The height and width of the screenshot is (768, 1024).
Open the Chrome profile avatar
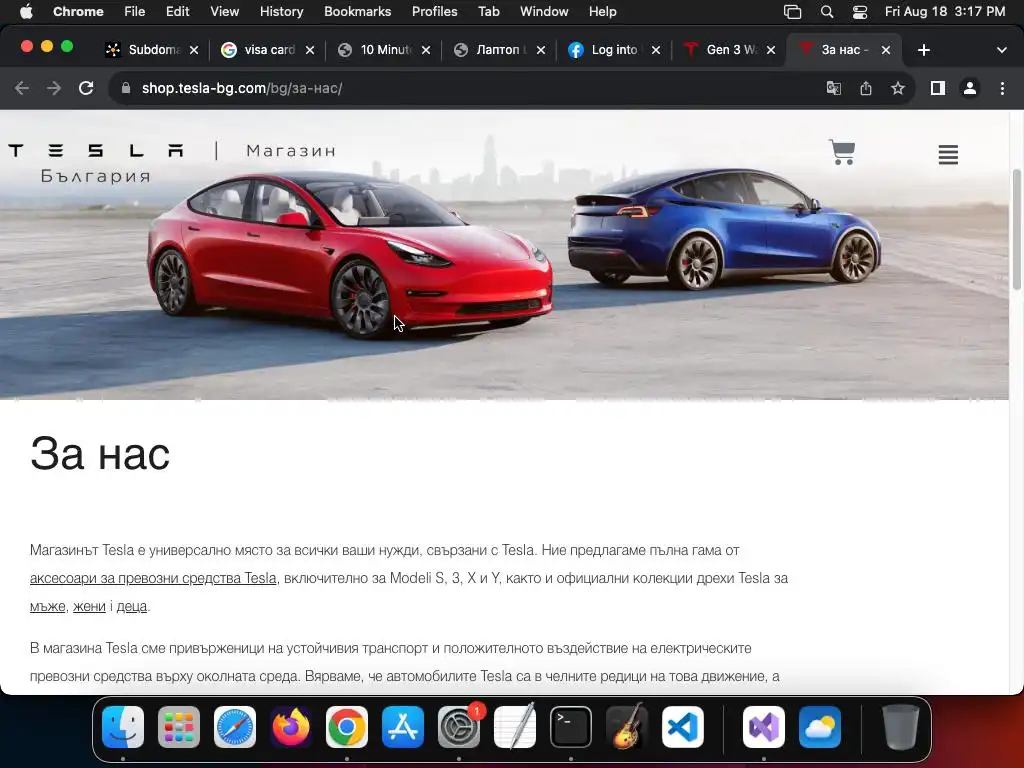tap(970, 88)
